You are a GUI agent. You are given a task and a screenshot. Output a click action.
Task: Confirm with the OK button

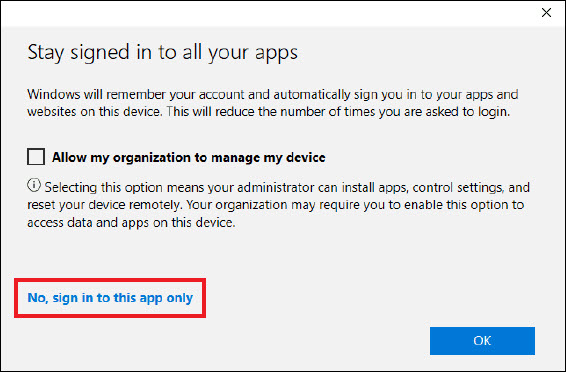pyautogui.click(x=482, y=341)
